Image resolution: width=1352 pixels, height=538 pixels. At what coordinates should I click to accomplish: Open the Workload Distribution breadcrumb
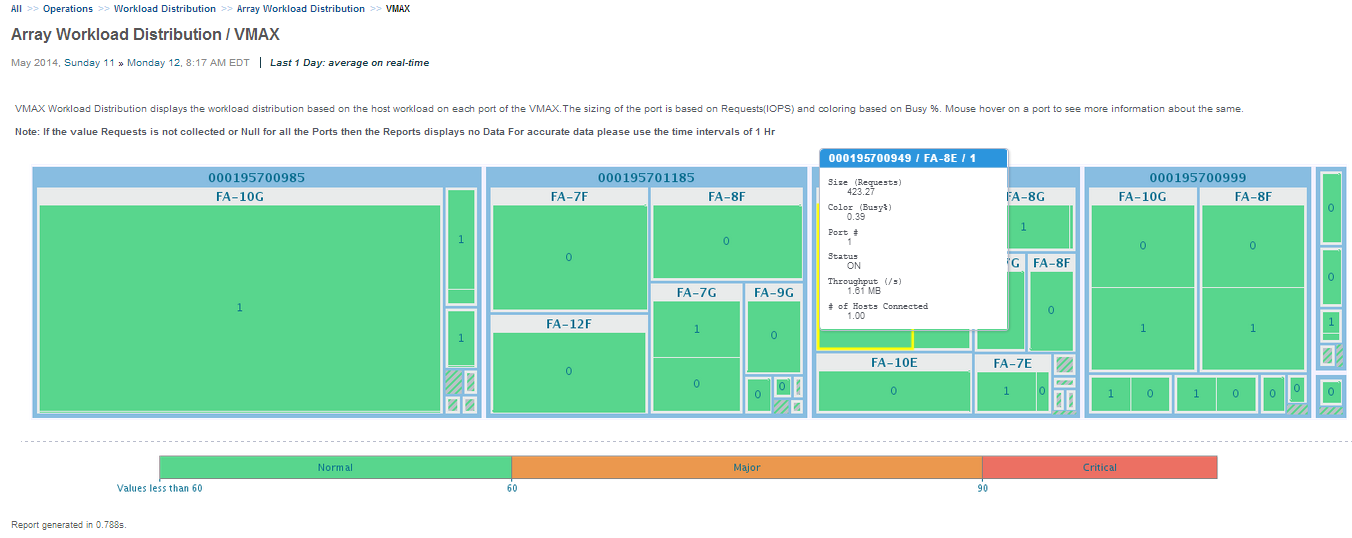pyautogui.click(x=165, y=9)
